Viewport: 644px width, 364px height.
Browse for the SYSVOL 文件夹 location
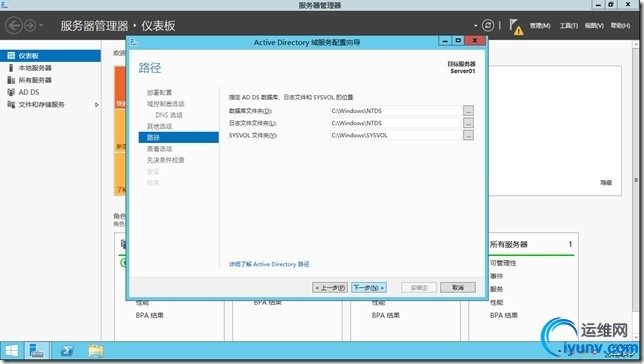pyautogui.click(x=468, y=135)
